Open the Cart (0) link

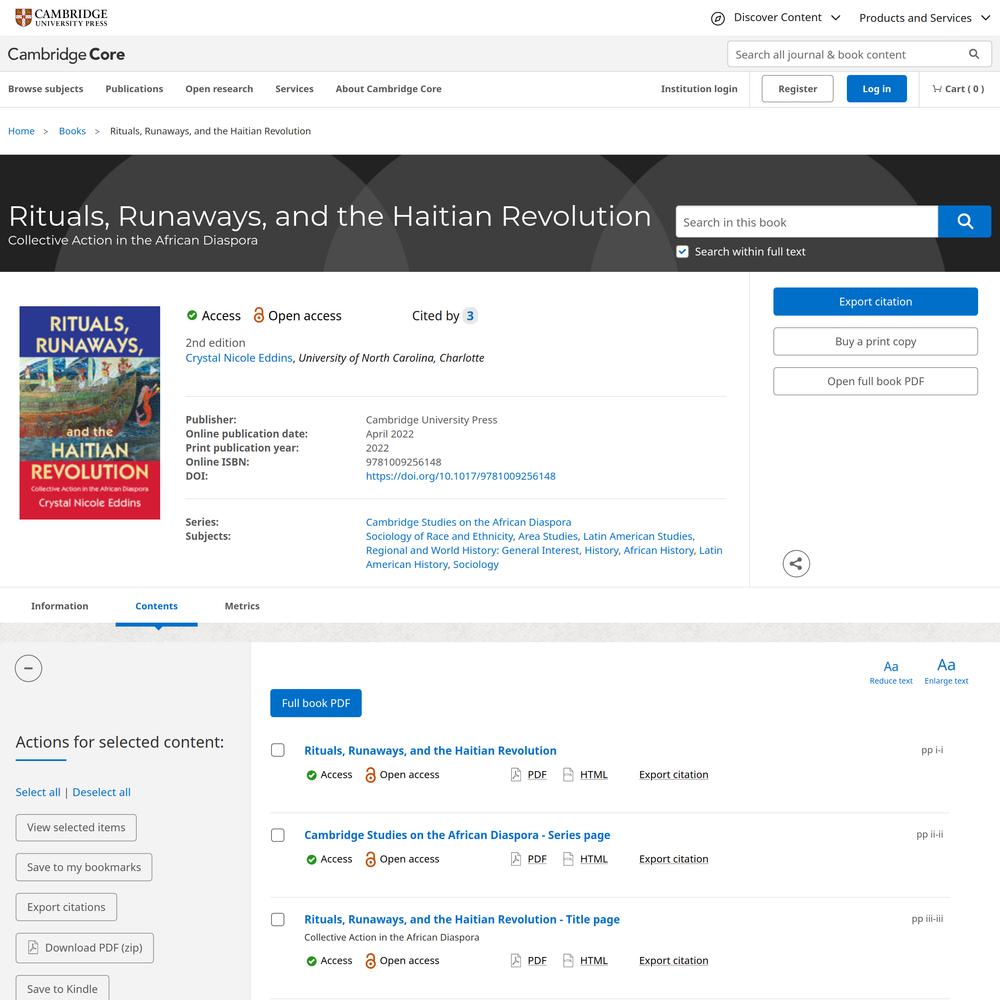point(958,89)
